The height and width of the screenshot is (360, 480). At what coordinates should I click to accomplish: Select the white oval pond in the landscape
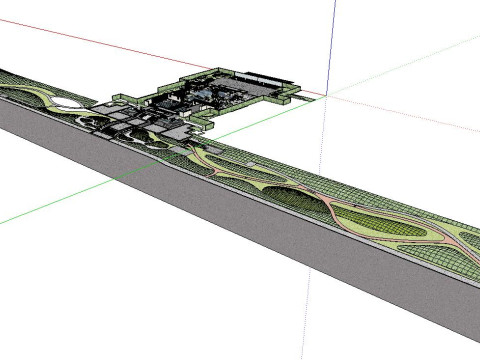[68, 103]
